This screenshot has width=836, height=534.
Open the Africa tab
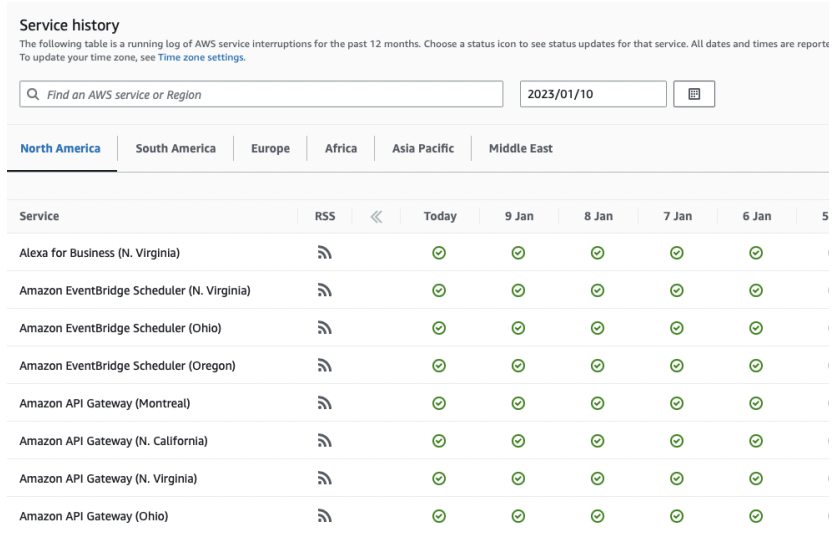point(341,148)
